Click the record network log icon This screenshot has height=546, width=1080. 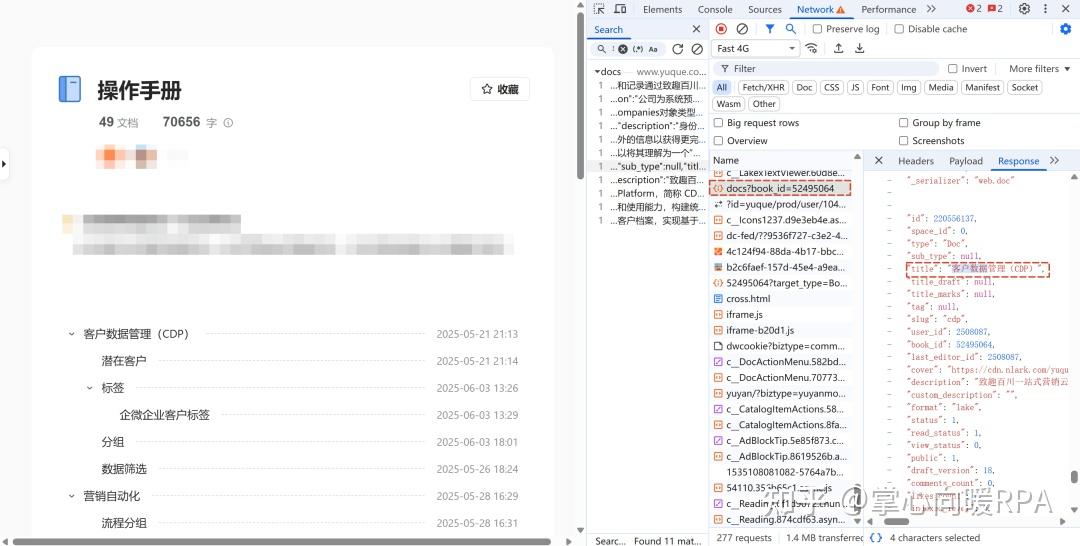click(x=721, y=29)
